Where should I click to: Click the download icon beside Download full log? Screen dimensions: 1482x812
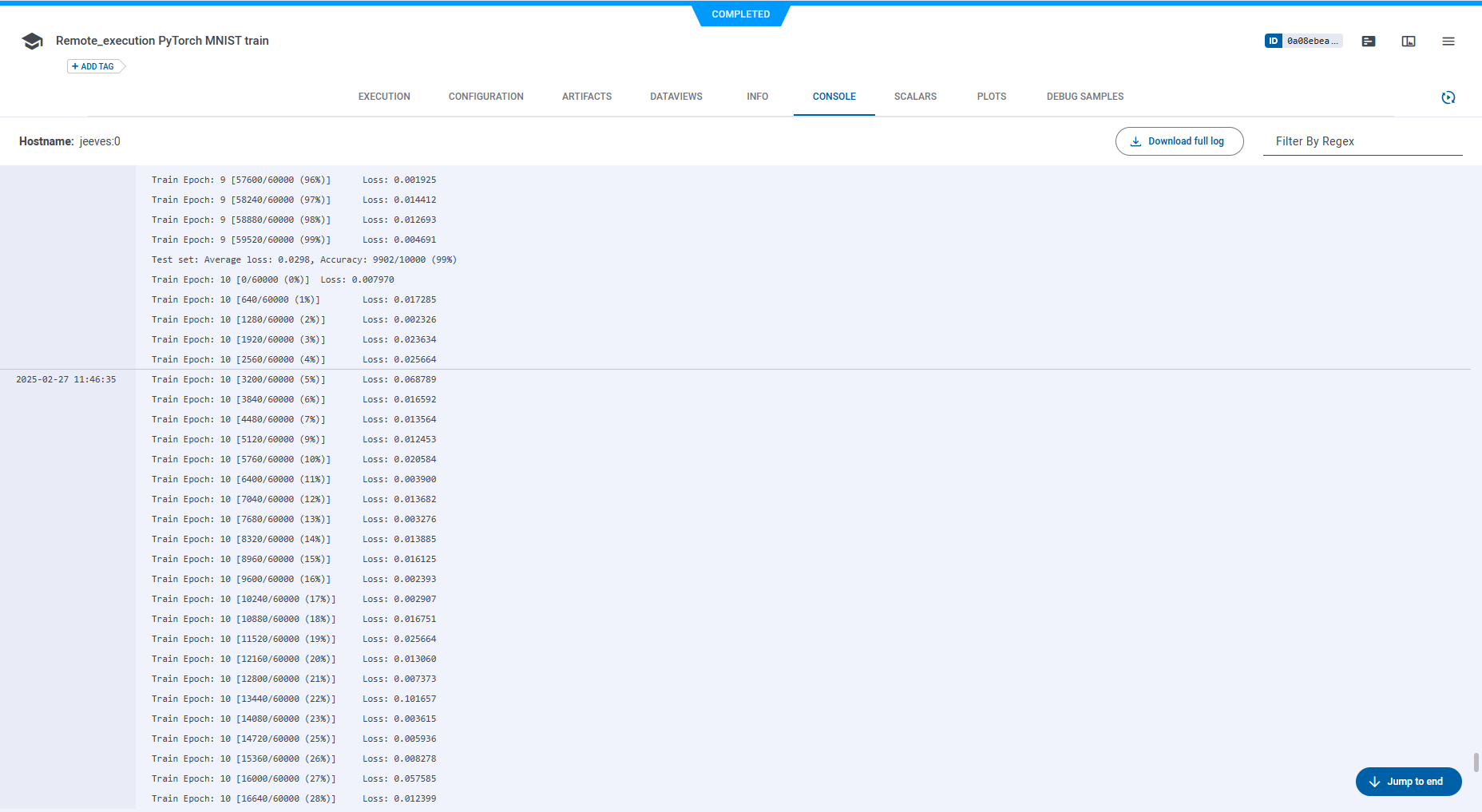pyautogui.click(x=1135, y=141)
